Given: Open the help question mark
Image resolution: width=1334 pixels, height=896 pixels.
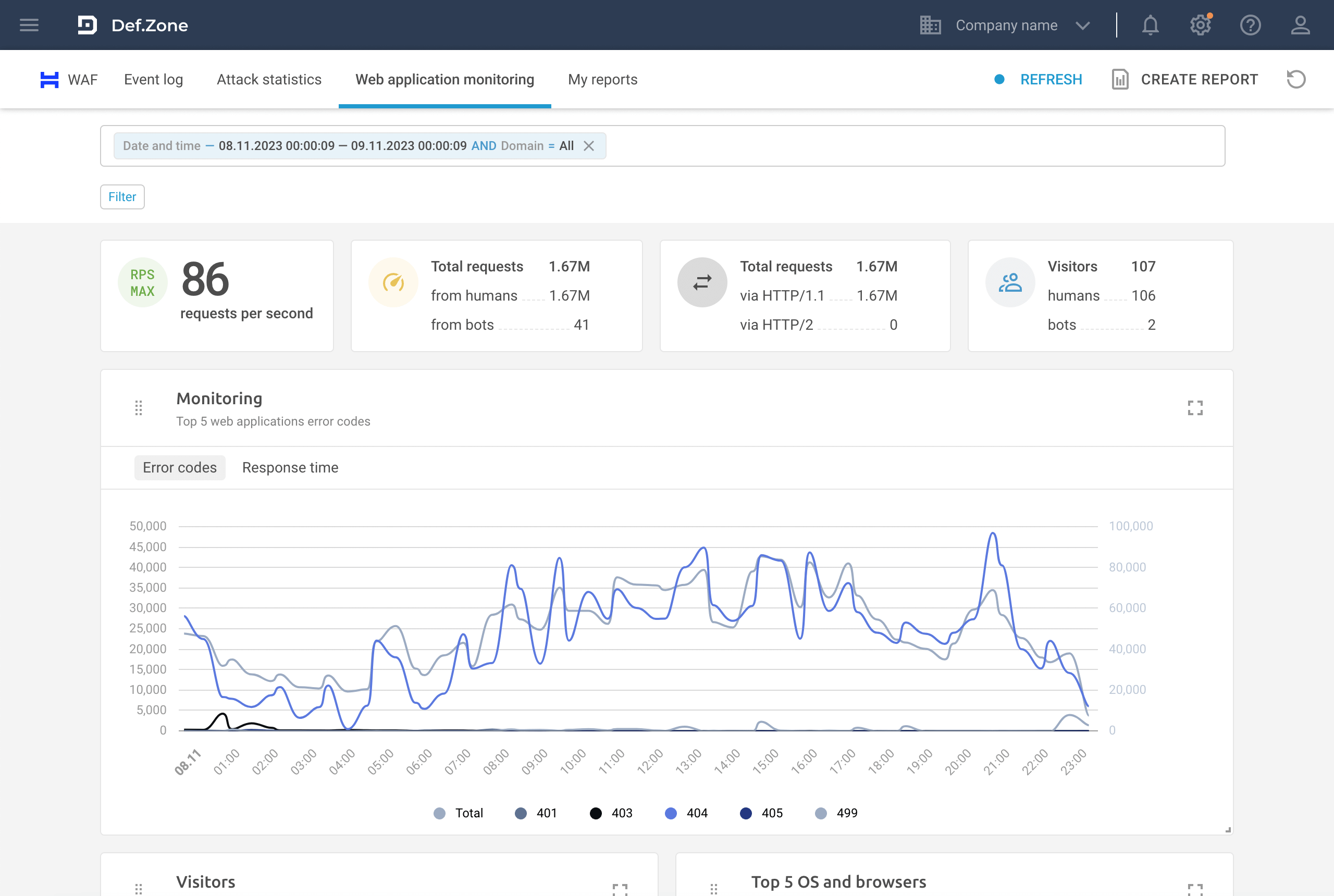Looking at the screenshot, I should tap(1251, 24).
